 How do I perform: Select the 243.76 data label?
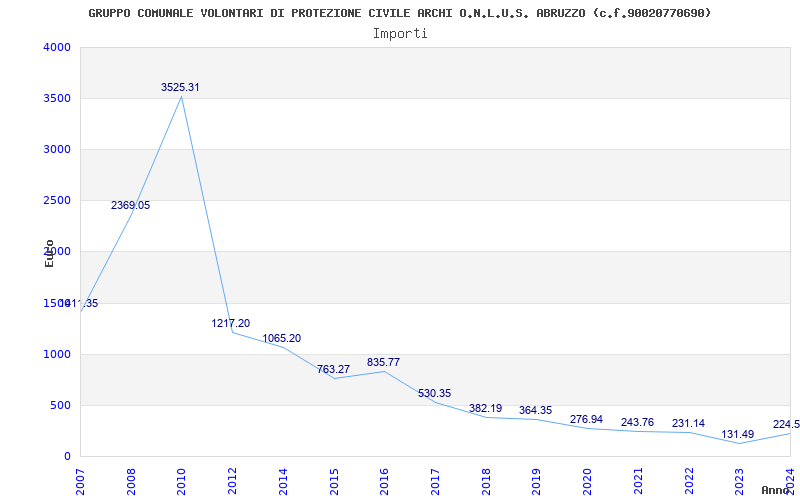coord(637,423)
